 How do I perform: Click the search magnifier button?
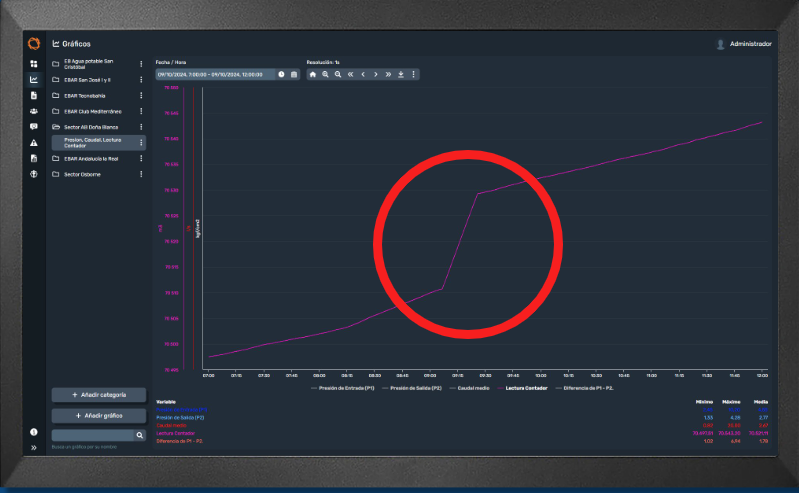140,435
